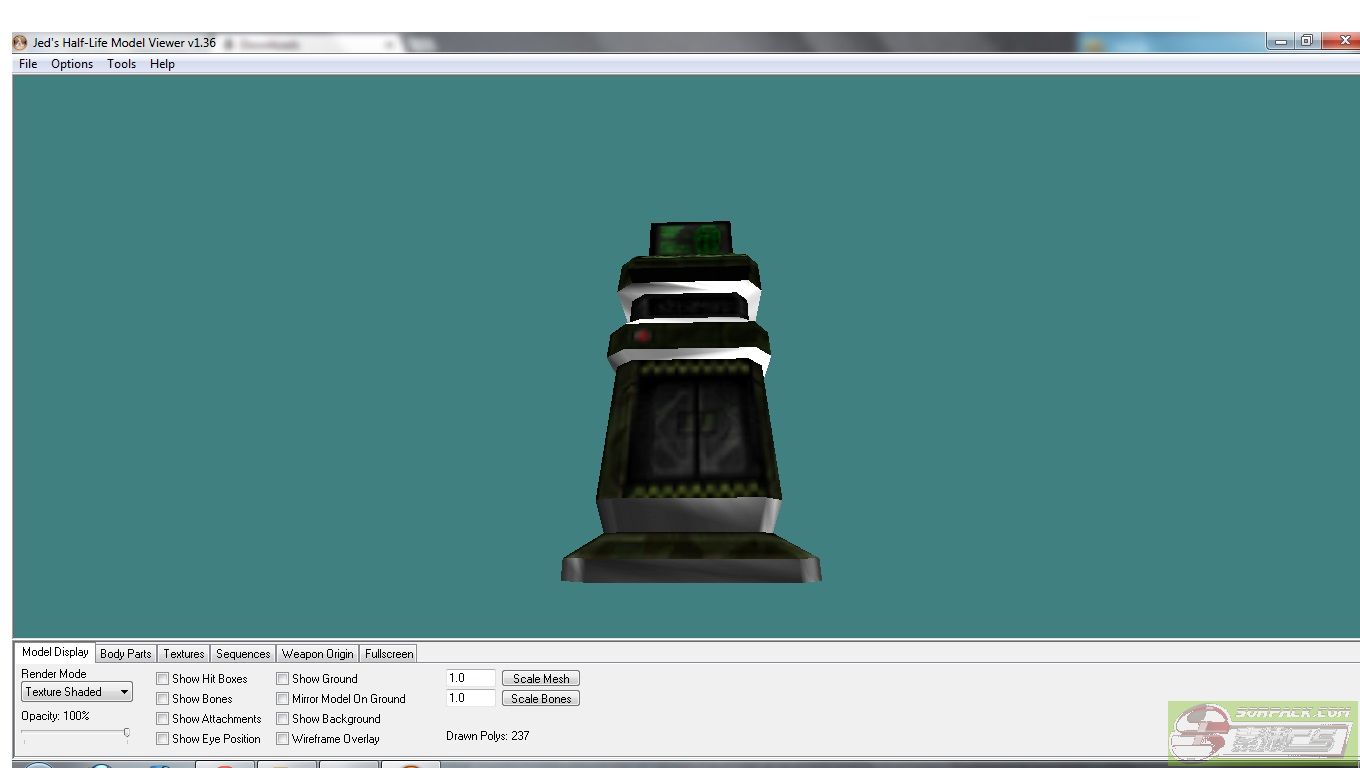Switch to the Fullscreen tab
1360x768 pixels.
(x=389, y=654)
